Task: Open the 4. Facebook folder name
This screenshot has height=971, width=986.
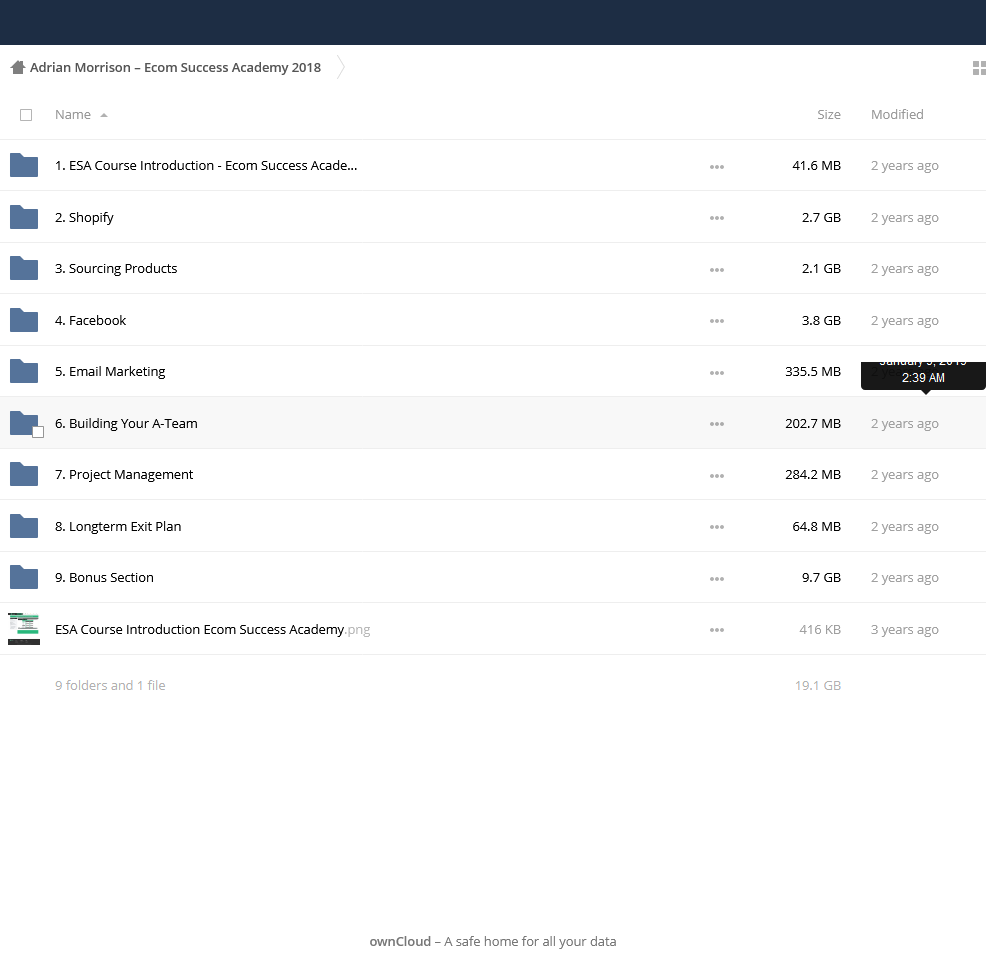Action: 91,320
